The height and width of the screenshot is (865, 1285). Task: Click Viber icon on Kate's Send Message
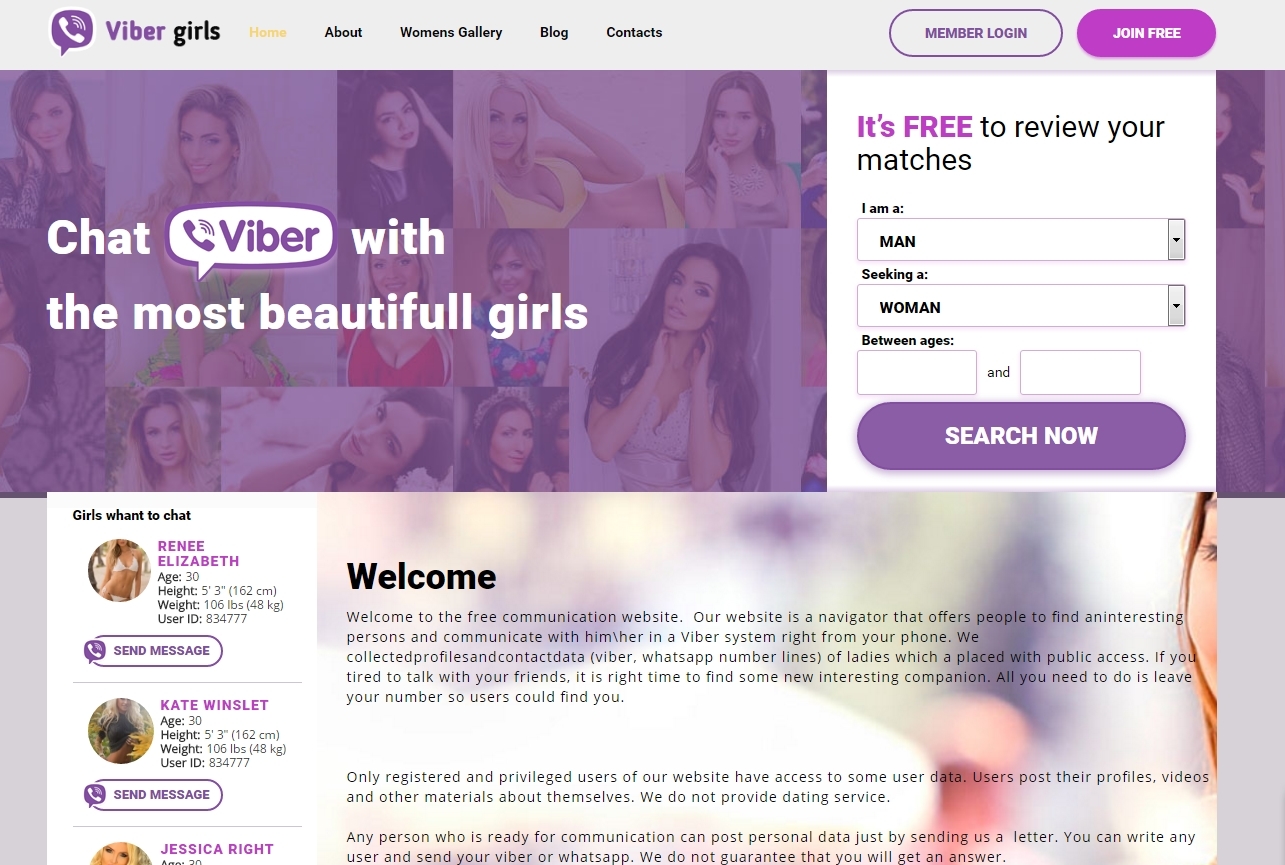tap(96, 795)
